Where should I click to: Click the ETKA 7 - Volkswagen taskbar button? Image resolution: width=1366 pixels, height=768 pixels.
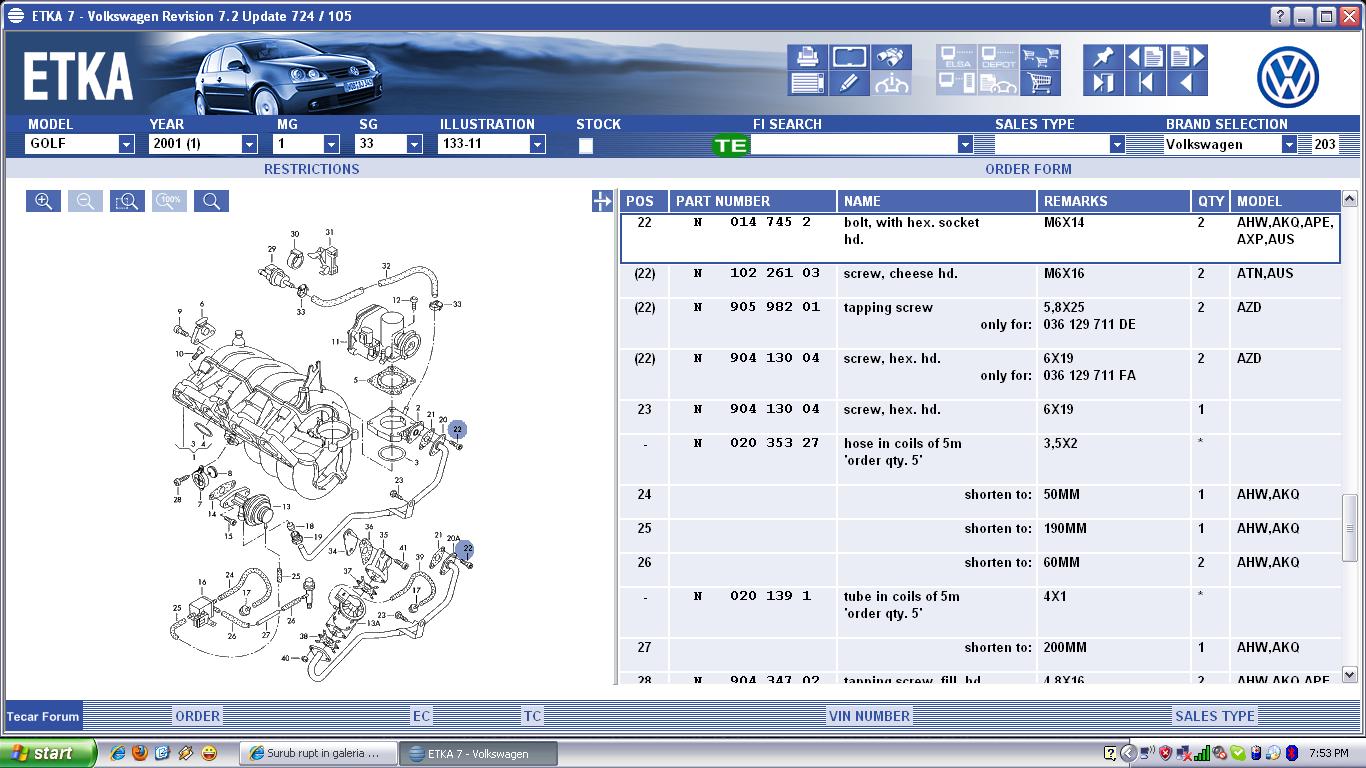click(x=478, y=753)
